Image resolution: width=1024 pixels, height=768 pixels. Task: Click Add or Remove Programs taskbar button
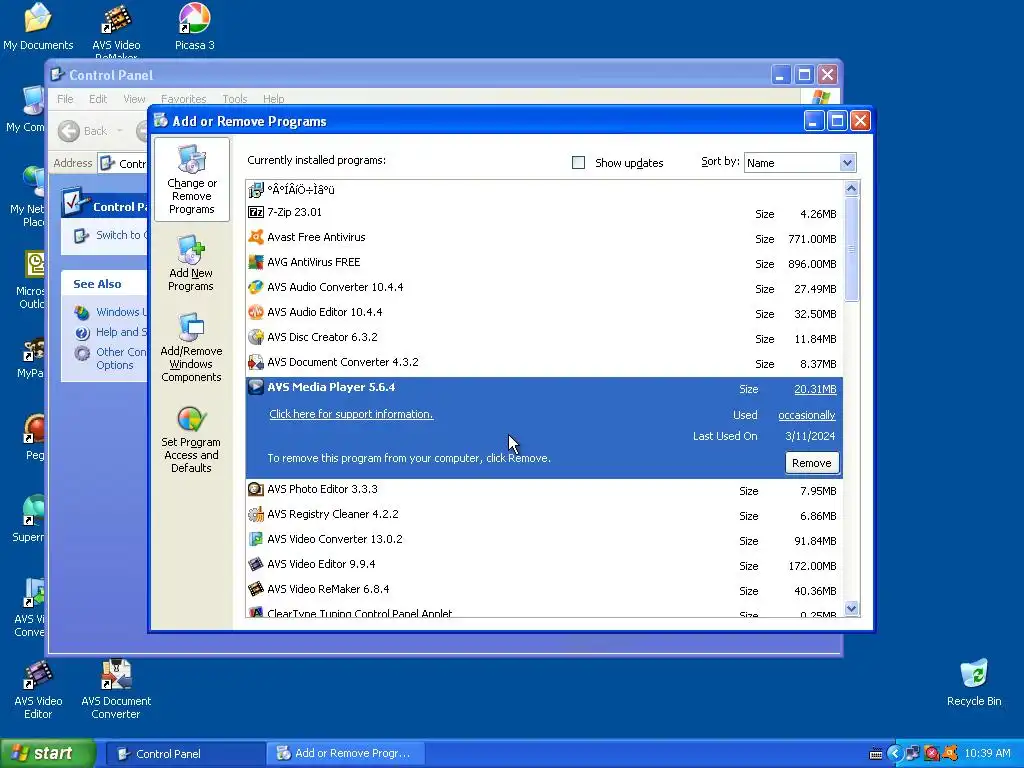point(346,754)
